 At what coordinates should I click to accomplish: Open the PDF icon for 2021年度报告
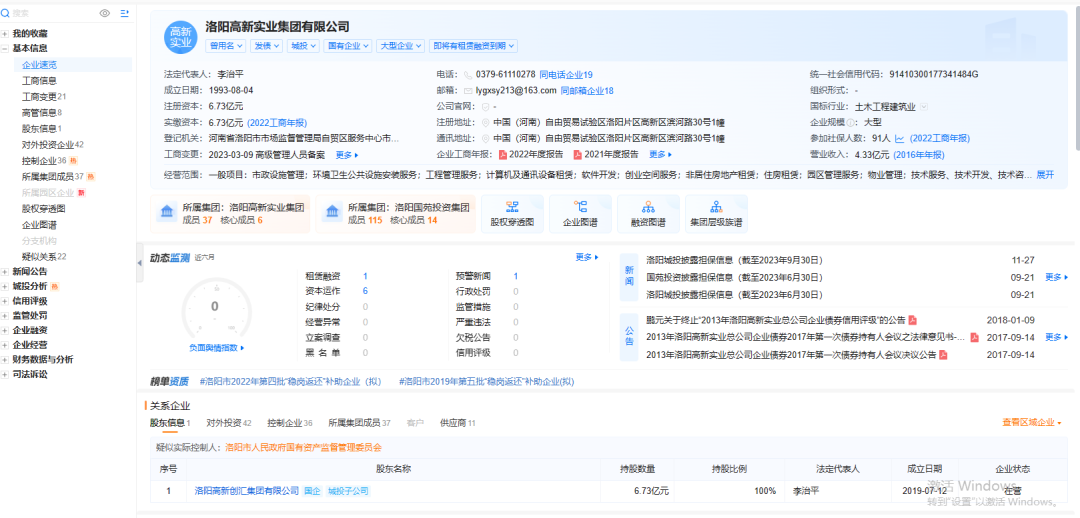coord(578,154)
